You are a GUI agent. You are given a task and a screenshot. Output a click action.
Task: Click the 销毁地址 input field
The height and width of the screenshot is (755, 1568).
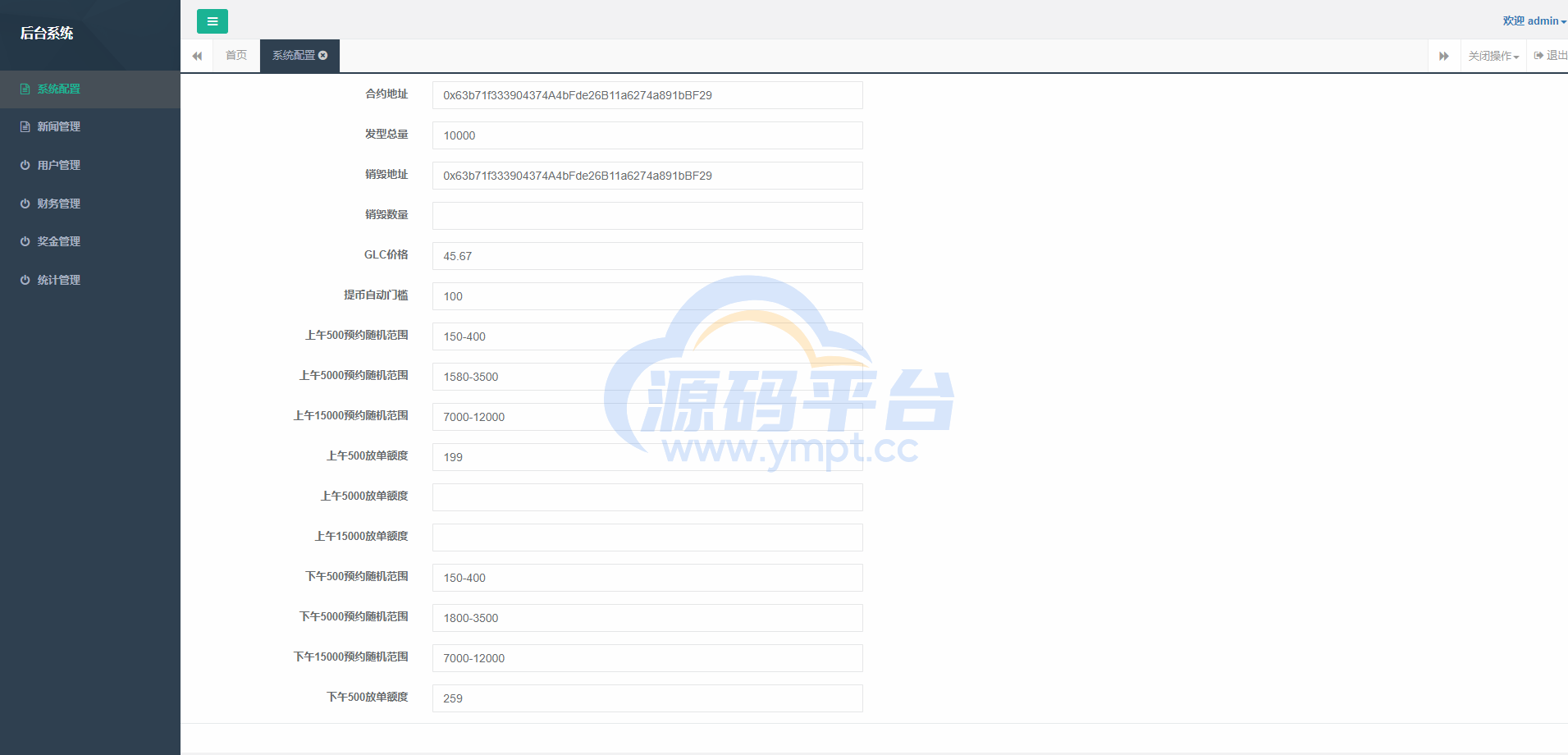(x=647, y=176)
